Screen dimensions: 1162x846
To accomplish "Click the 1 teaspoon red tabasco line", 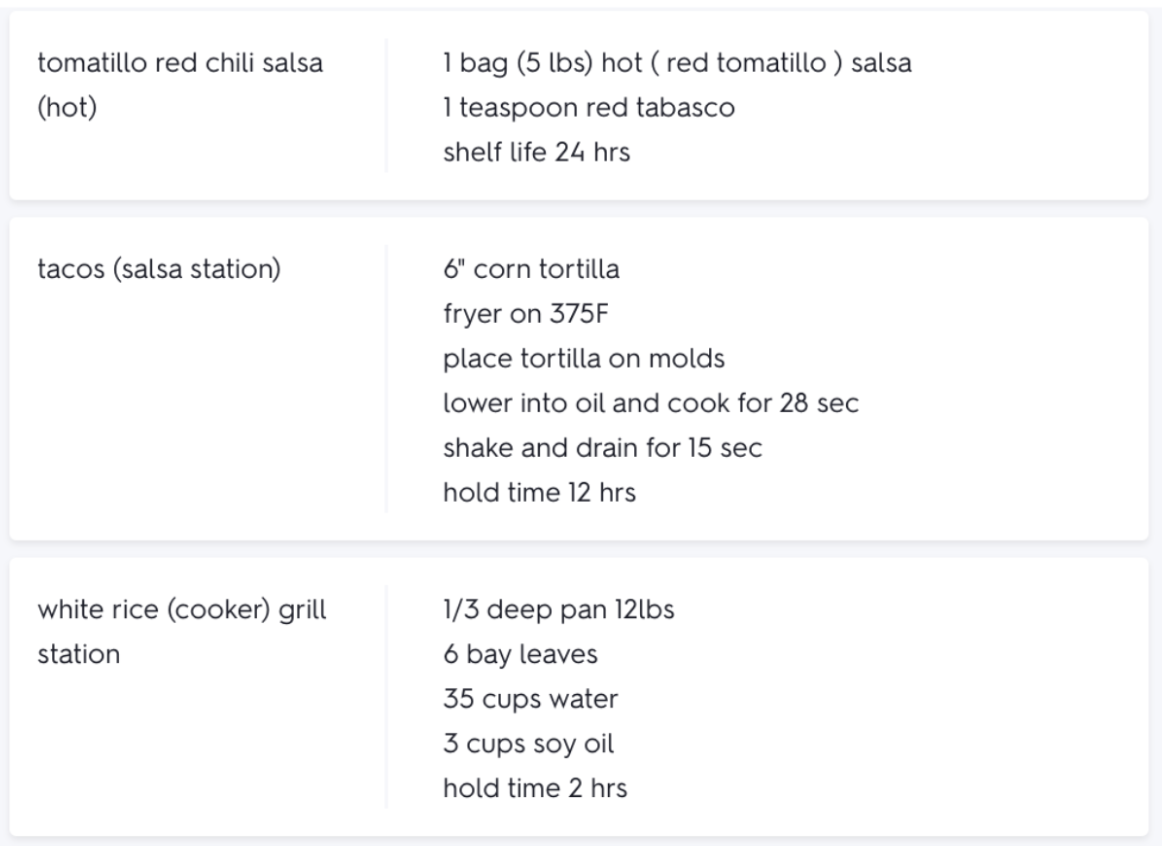I will pos(589,109).
